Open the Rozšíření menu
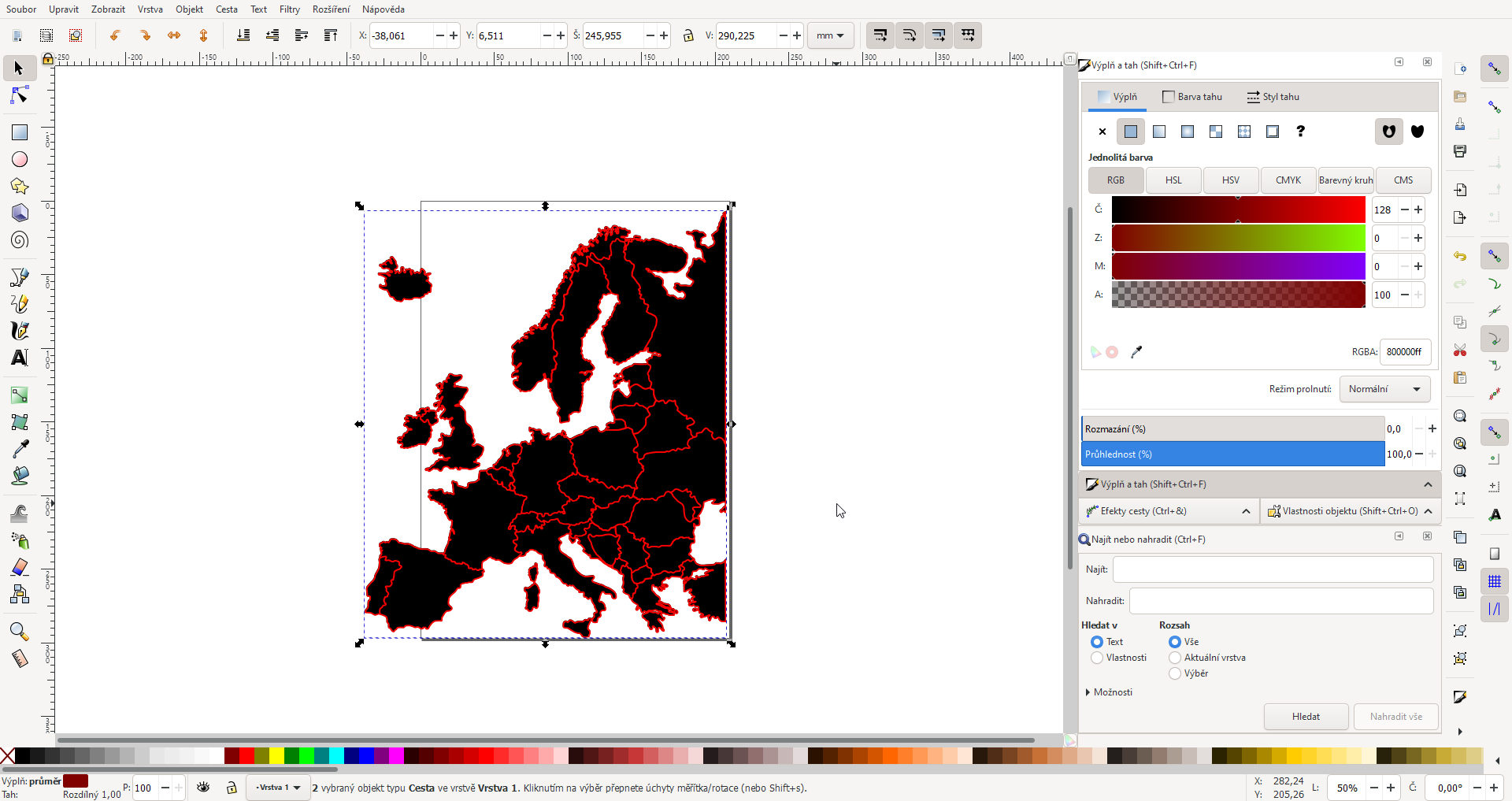1512x801 pixels. coord(331,9)
